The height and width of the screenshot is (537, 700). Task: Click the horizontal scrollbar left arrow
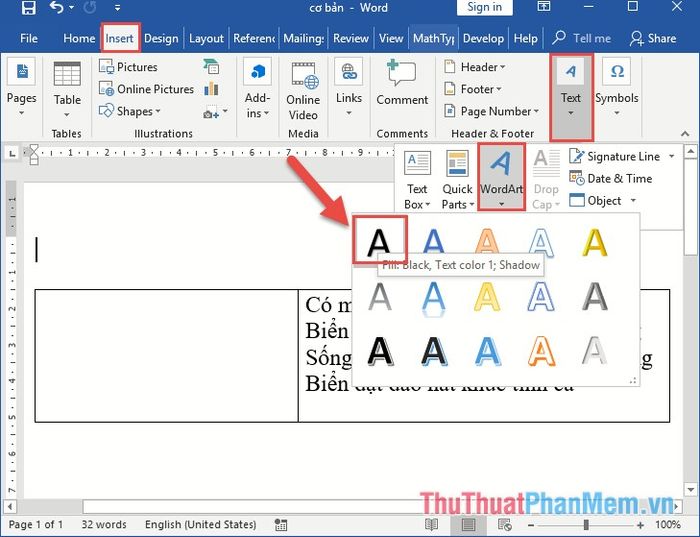(x=9, y=507)
